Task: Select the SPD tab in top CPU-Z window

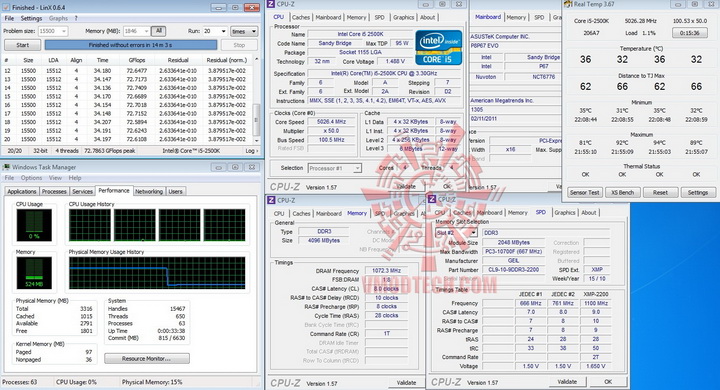Action: [x=379, y=17]
